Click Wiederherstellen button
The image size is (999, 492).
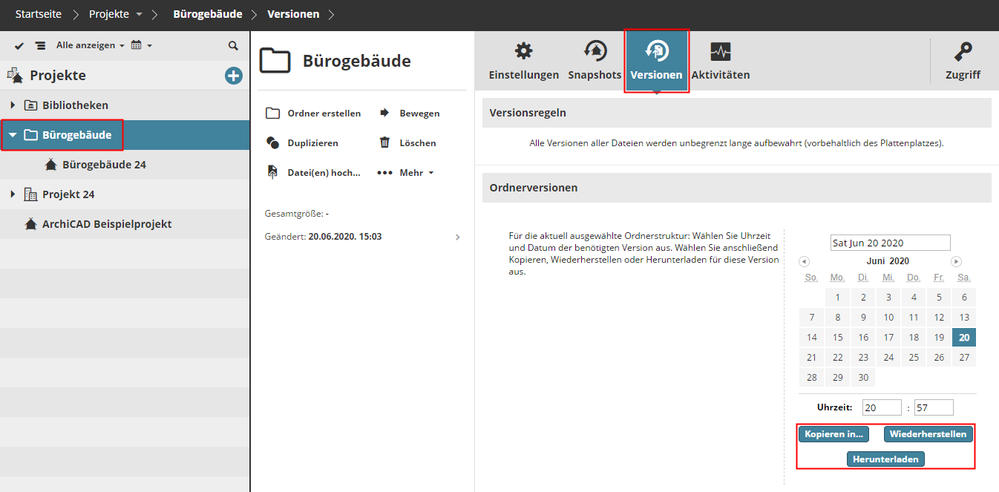point(928,434)
